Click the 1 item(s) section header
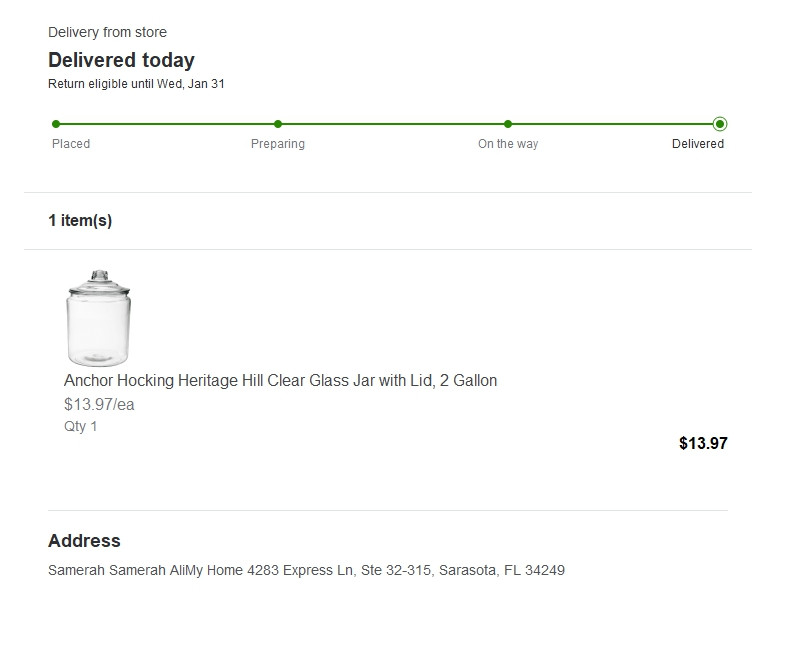 coord(80,220)
